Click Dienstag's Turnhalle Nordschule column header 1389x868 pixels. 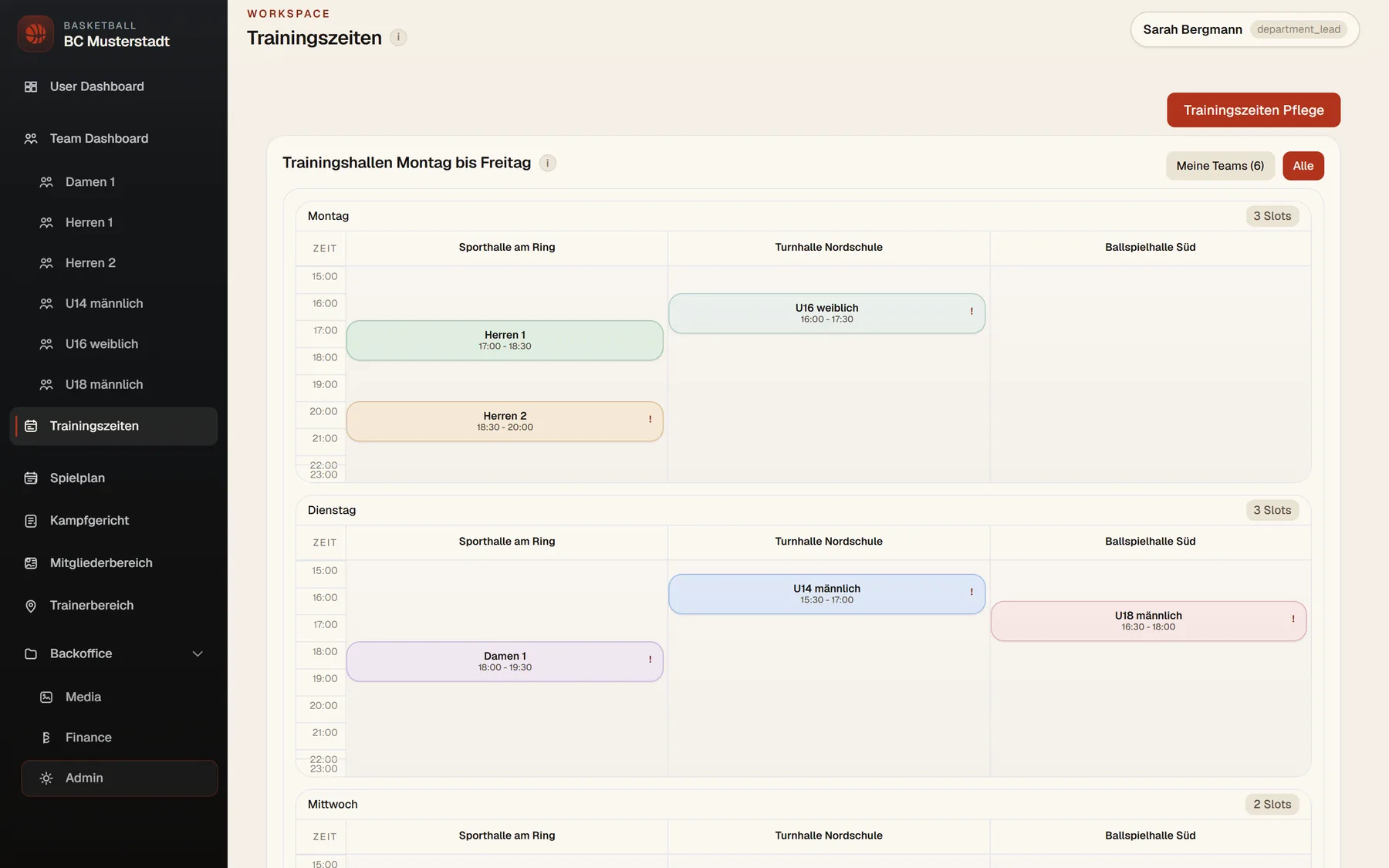coord(829,542)
